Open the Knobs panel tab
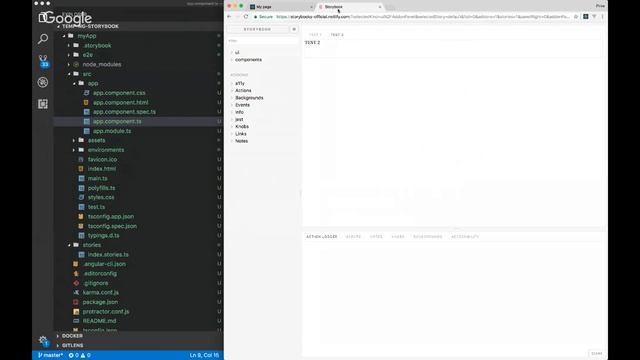This screenshot has width=640, height=360. (x=398, y=237)
